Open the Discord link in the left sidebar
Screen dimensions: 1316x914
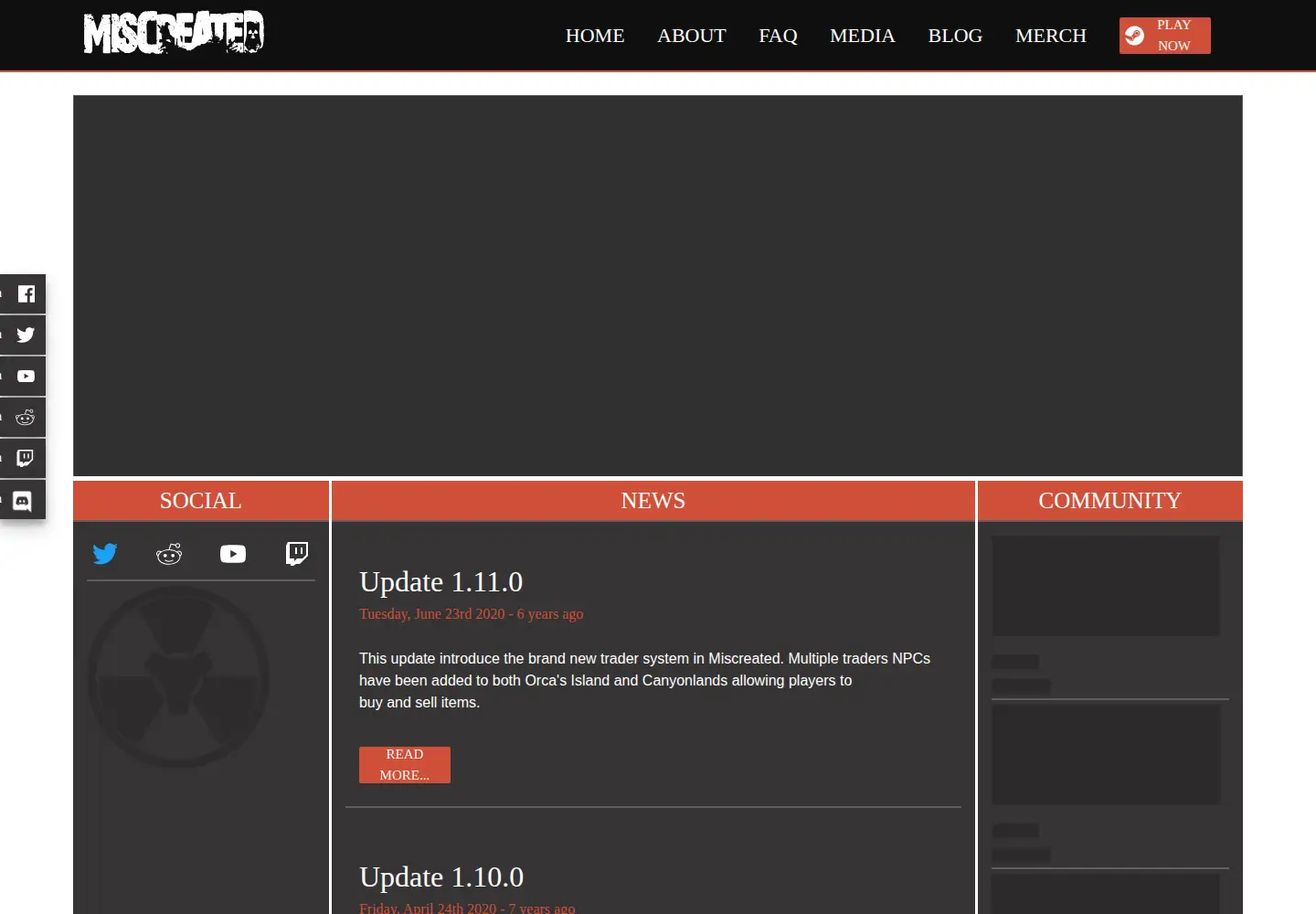23,500
